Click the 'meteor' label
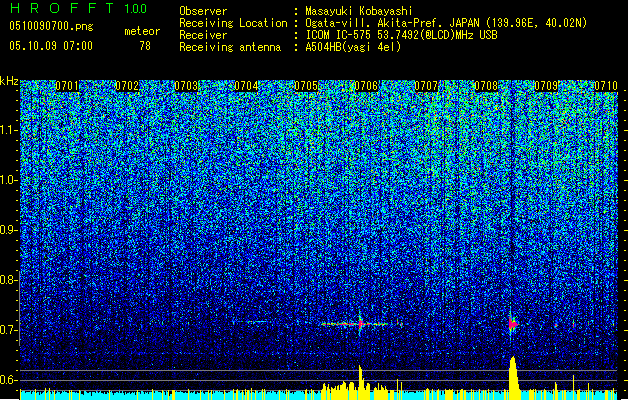The width and height of the screenshot is (629, 400). pyautogui.click(x=142, y=31)
